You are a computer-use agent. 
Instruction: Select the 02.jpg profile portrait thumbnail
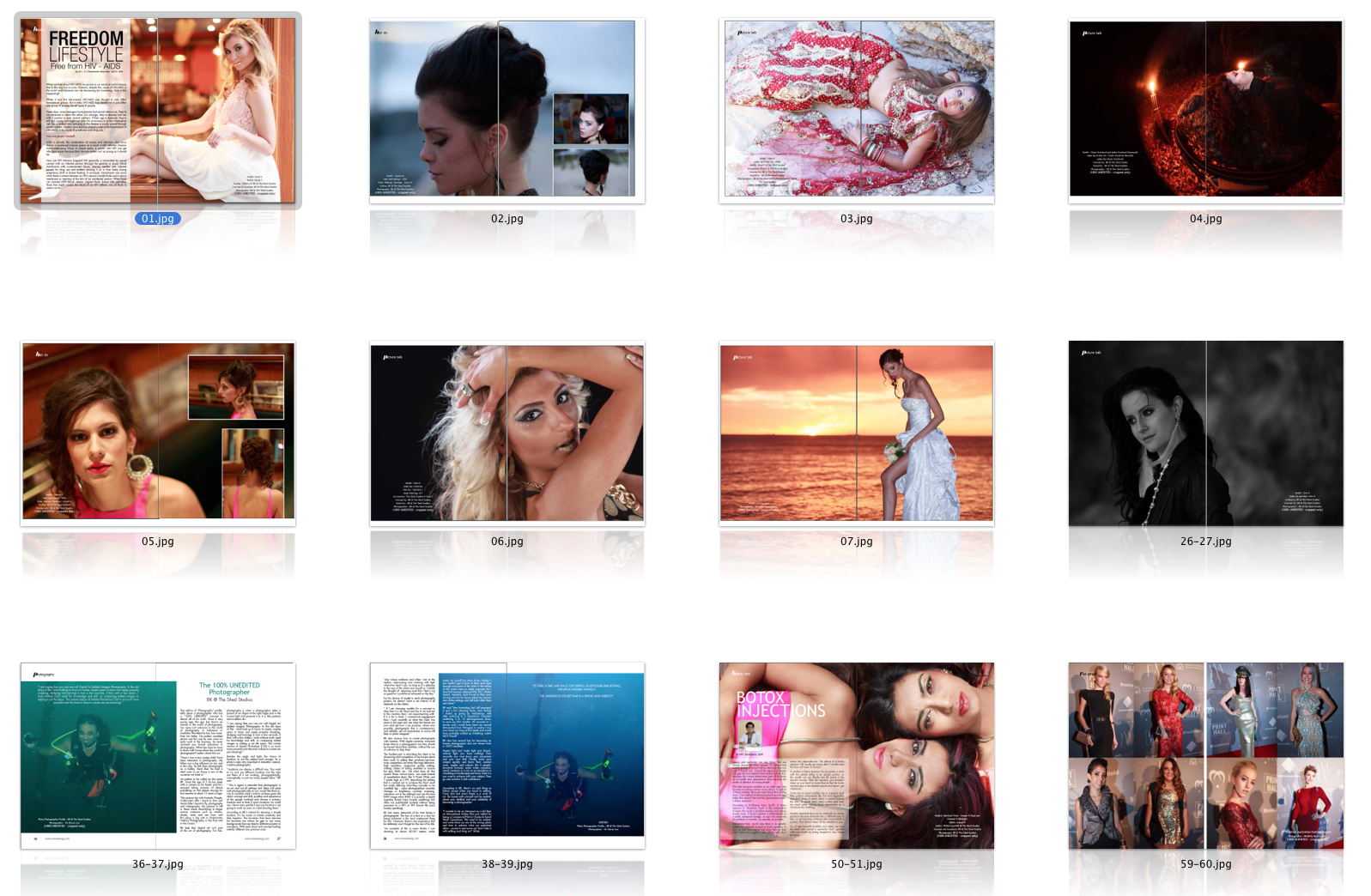507,111
